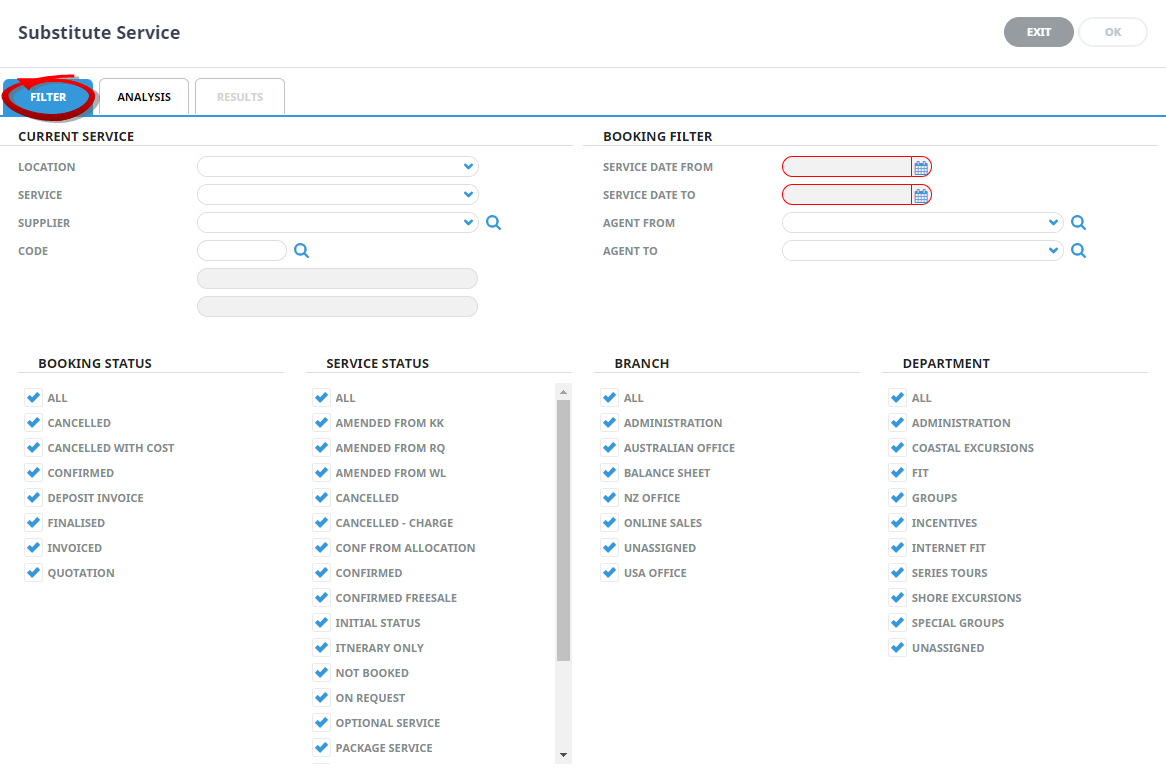Image resolution: width=1166 pixels, height=775 pixels.
Task: Toggle USA Office branch checkbox
Action: tap(609, 572)
